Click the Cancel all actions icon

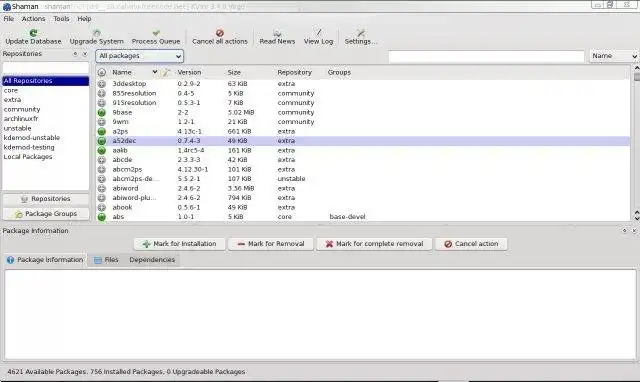220,33
